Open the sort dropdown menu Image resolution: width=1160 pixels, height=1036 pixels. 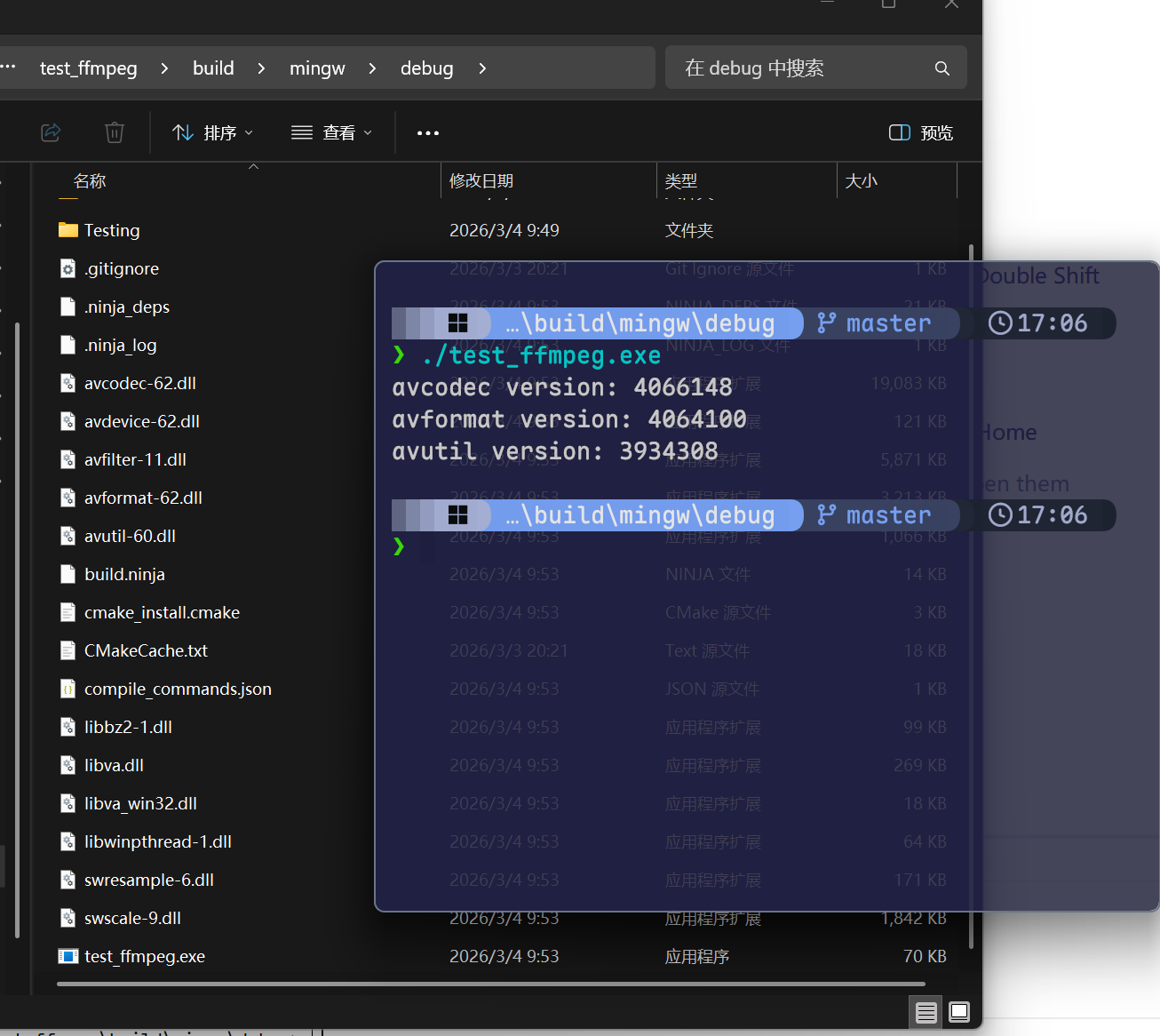click(212, 132)
